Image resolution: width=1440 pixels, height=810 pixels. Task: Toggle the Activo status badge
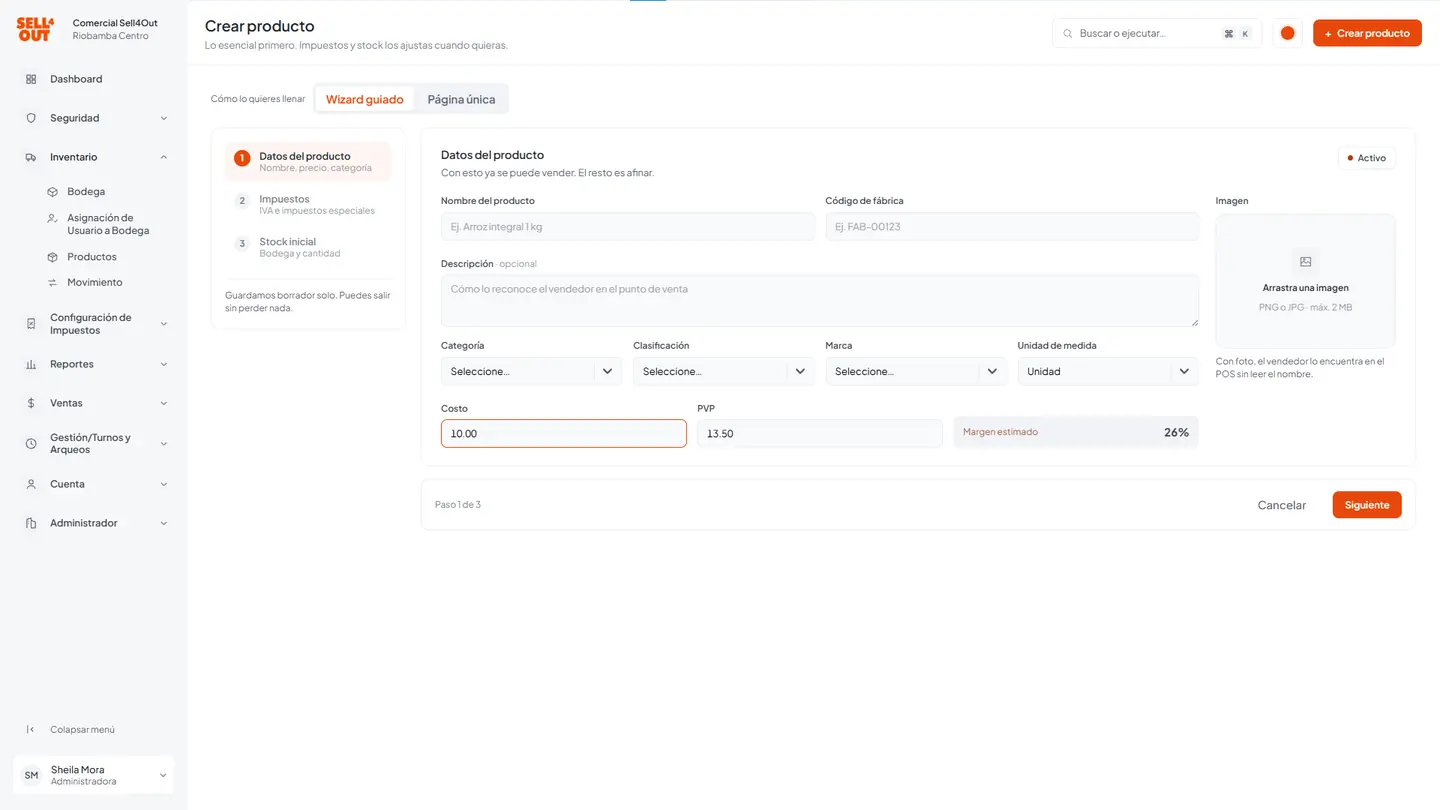[1366, 158]
